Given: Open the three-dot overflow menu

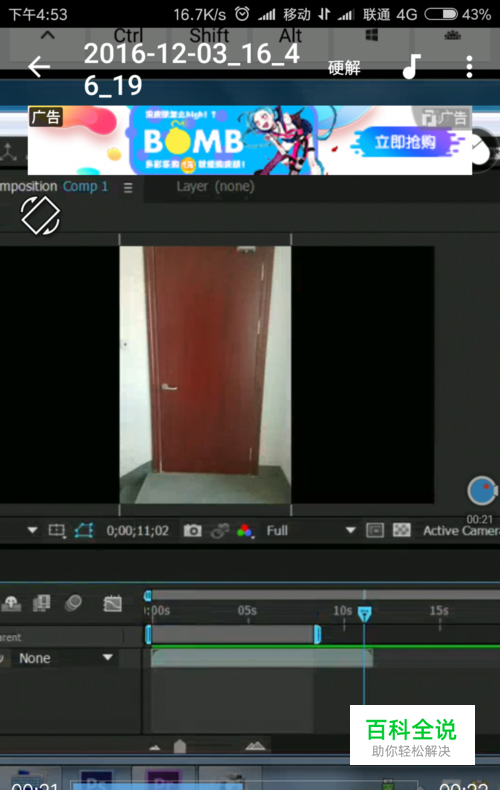Looking at the screenshot, I should click(469, 67).
